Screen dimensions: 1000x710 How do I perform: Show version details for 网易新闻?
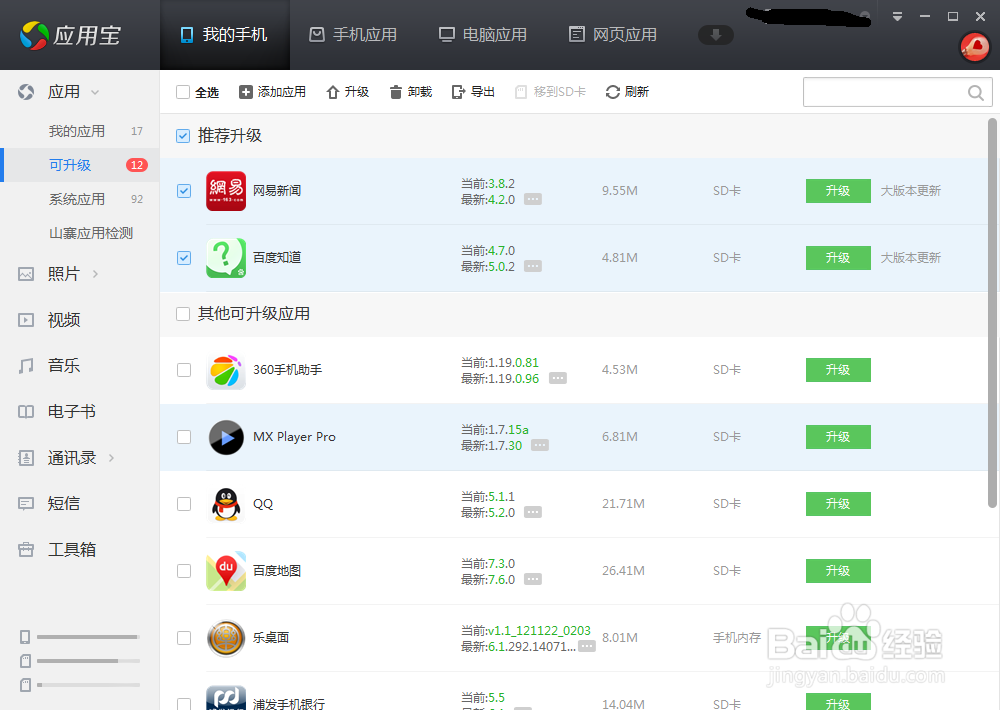(533, 199)
